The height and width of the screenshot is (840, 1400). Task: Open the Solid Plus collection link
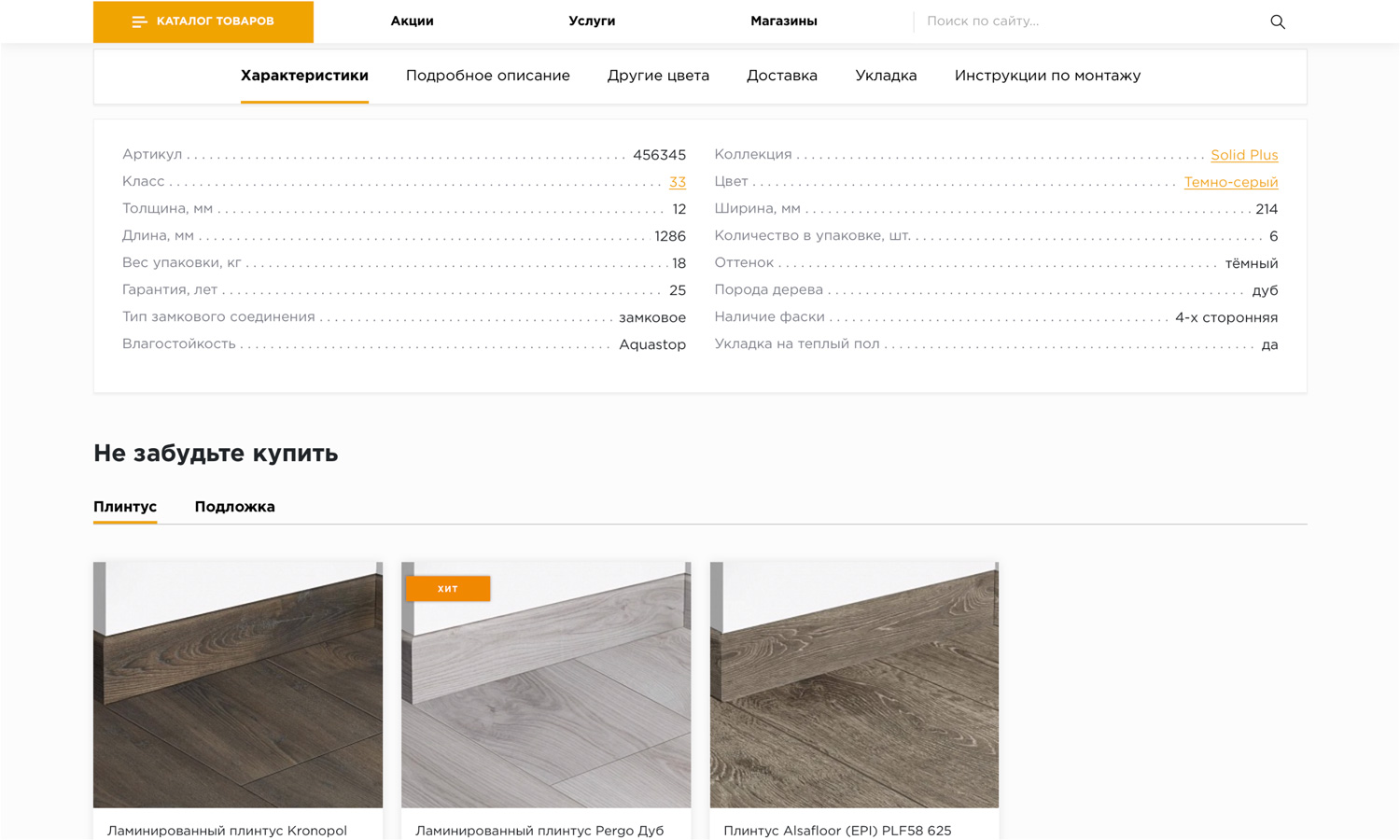pos(1243,155)
